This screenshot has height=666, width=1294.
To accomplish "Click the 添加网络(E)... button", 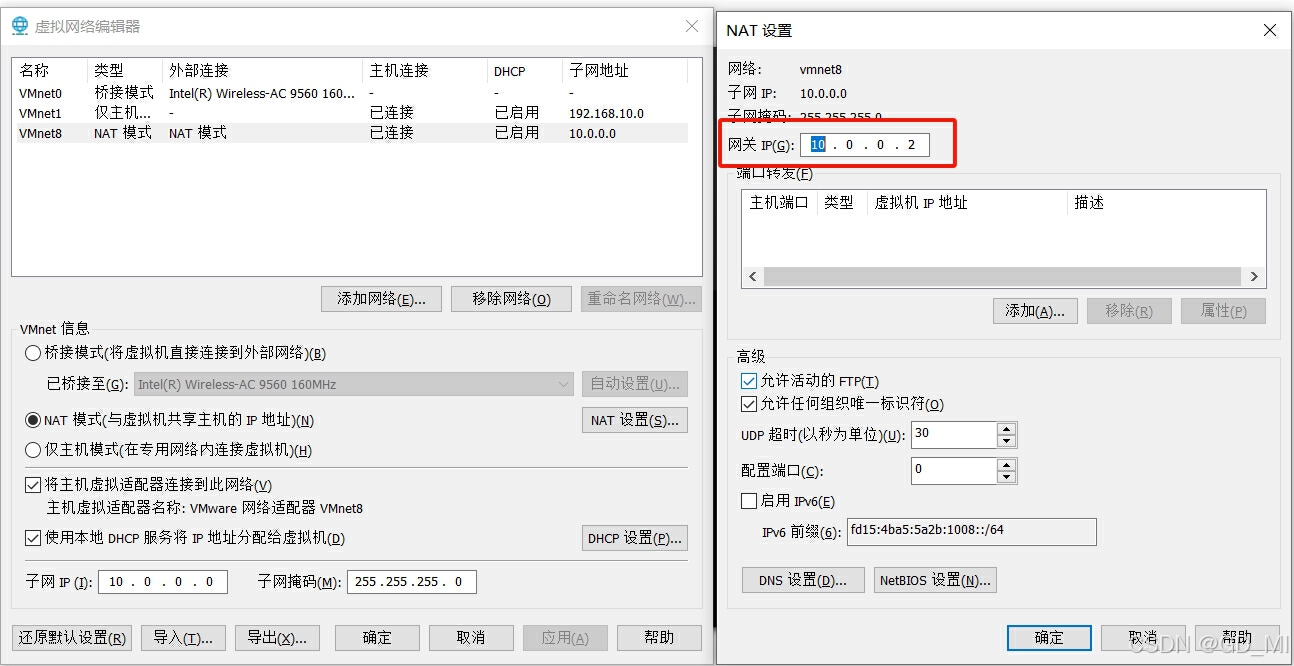I will click(382, 299).
